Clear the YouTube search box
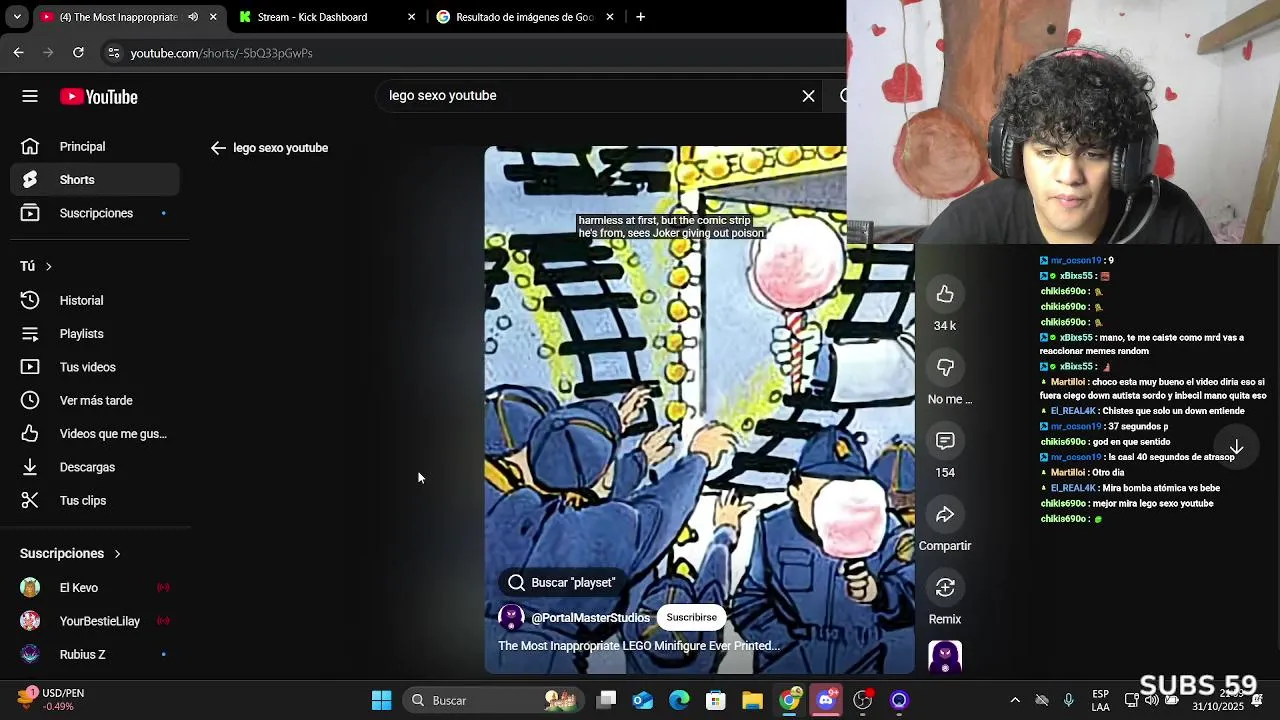1280x720 pixels. (808, 96)
